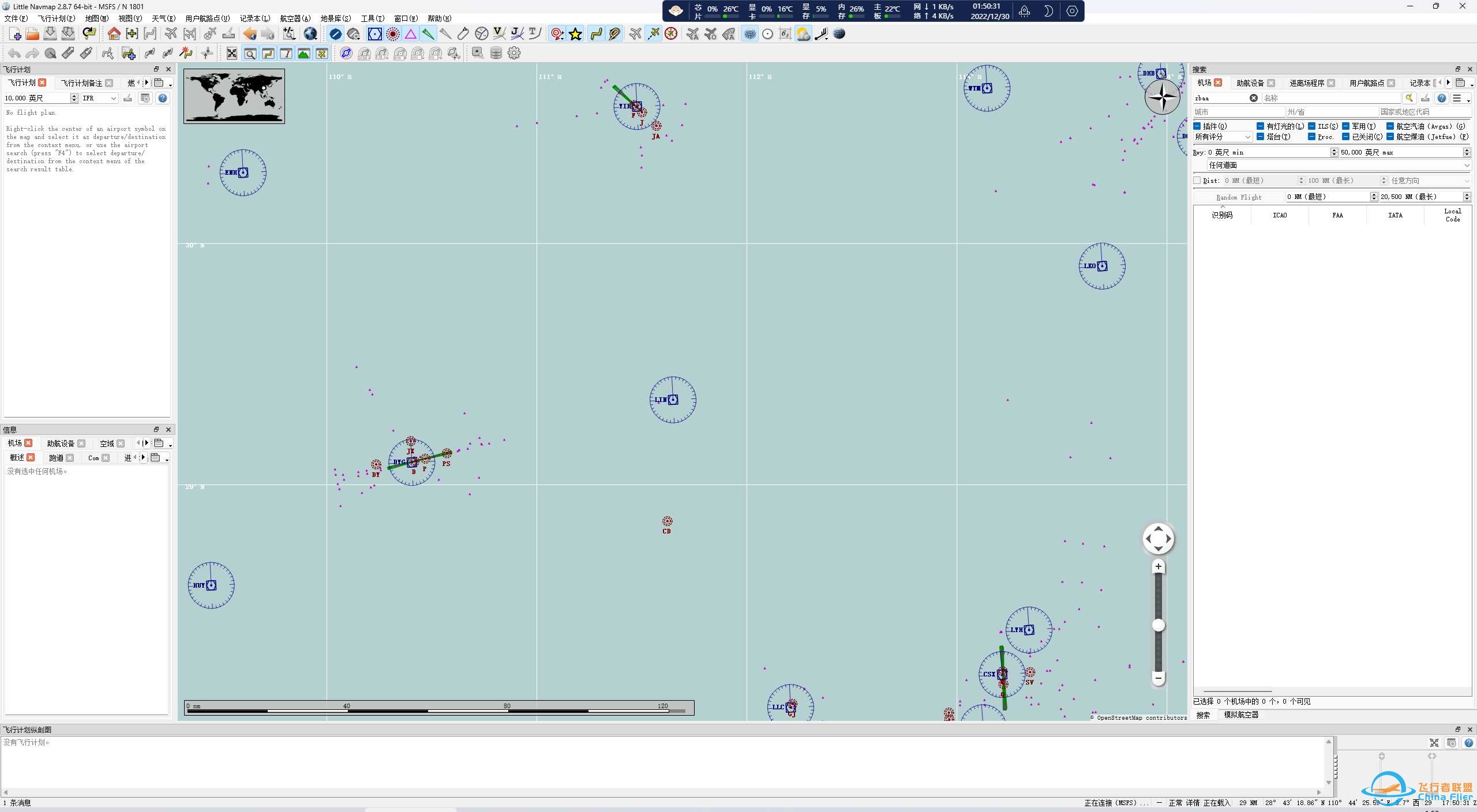Clear the zbaa search field X icon

(x=1253, y=98)
